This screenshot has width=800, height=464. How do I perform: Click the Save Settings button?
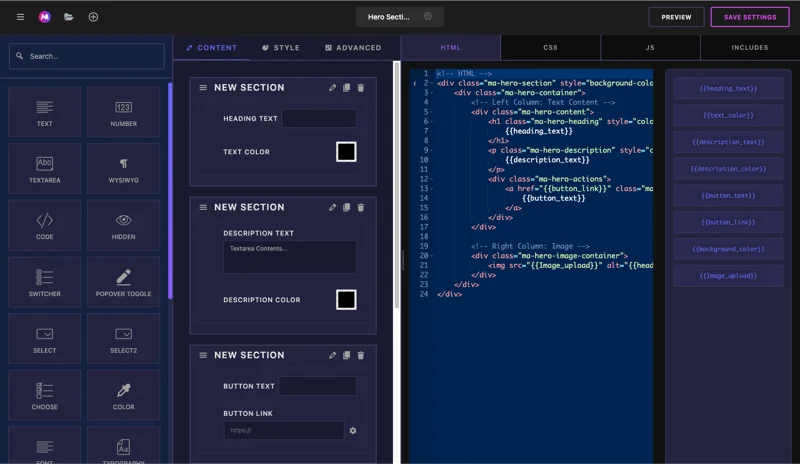pos(749,17)
